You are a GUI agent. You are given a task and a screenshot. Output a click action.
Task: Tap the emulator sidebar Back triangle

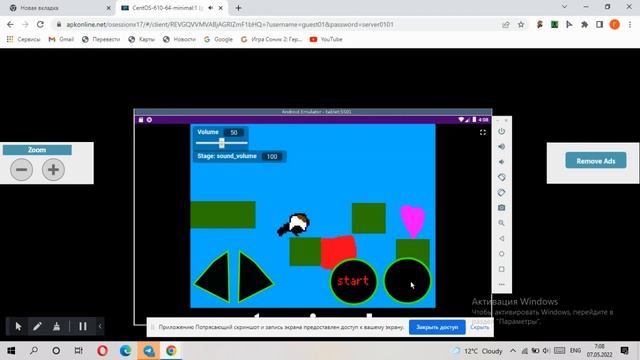[502, 238]
